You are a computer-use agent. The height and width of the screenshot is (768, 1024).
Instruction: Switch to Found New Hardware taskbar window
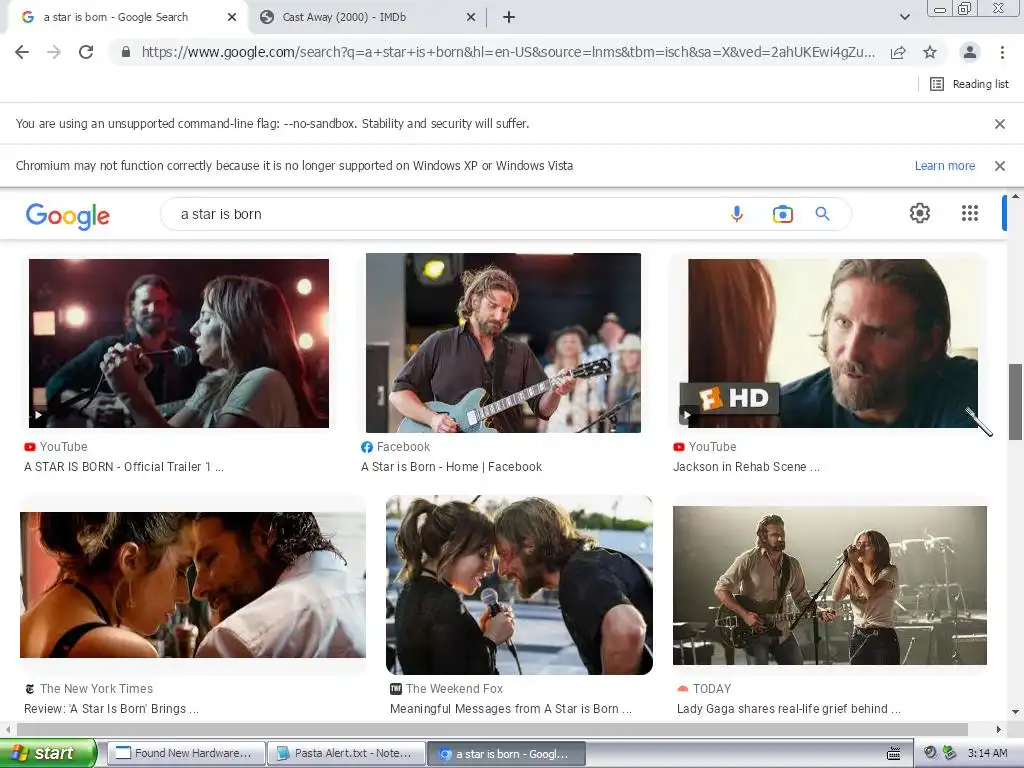pos(186,753)
